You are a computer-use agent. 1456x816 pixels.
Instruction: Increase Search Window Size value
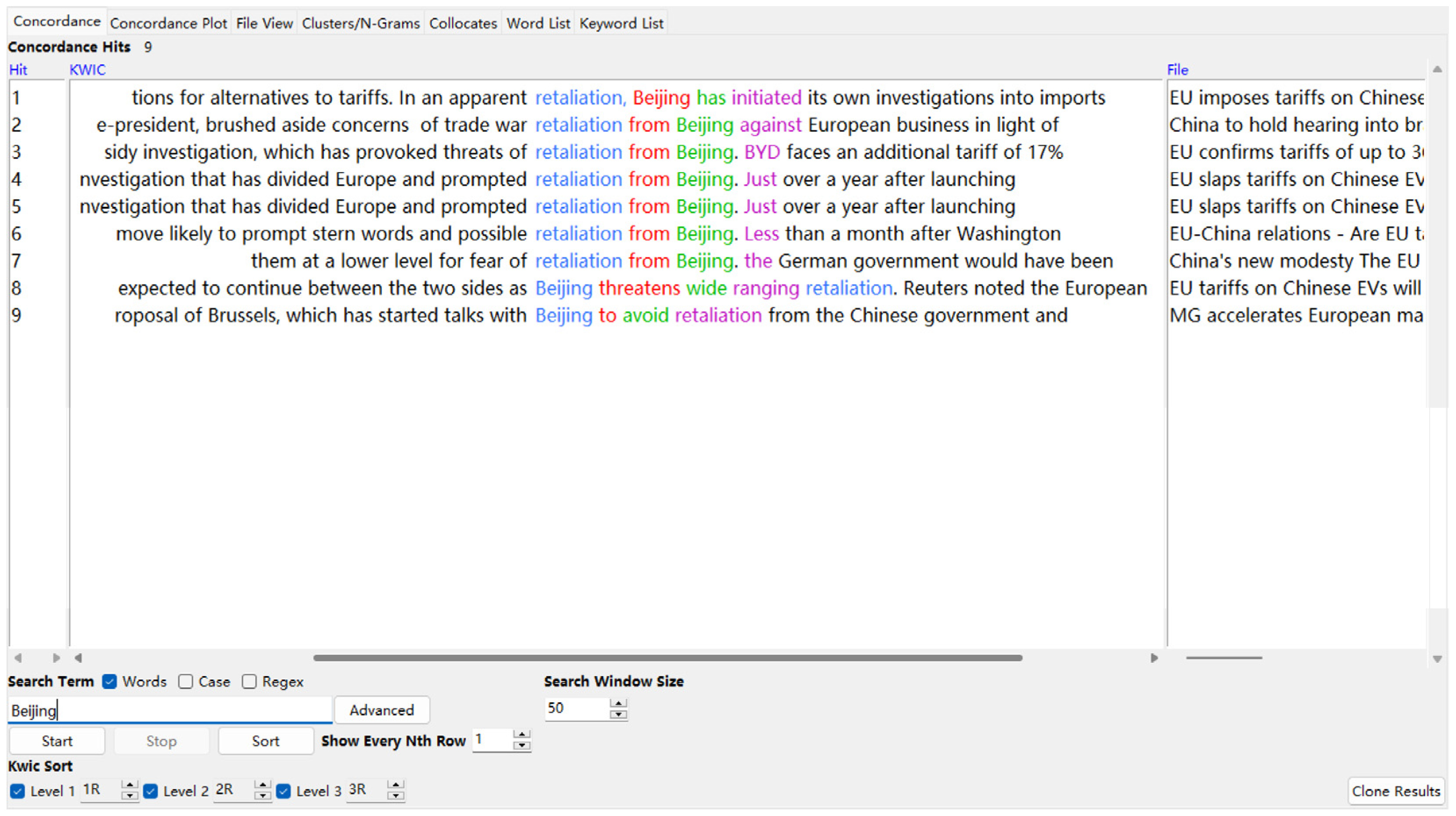618,704
